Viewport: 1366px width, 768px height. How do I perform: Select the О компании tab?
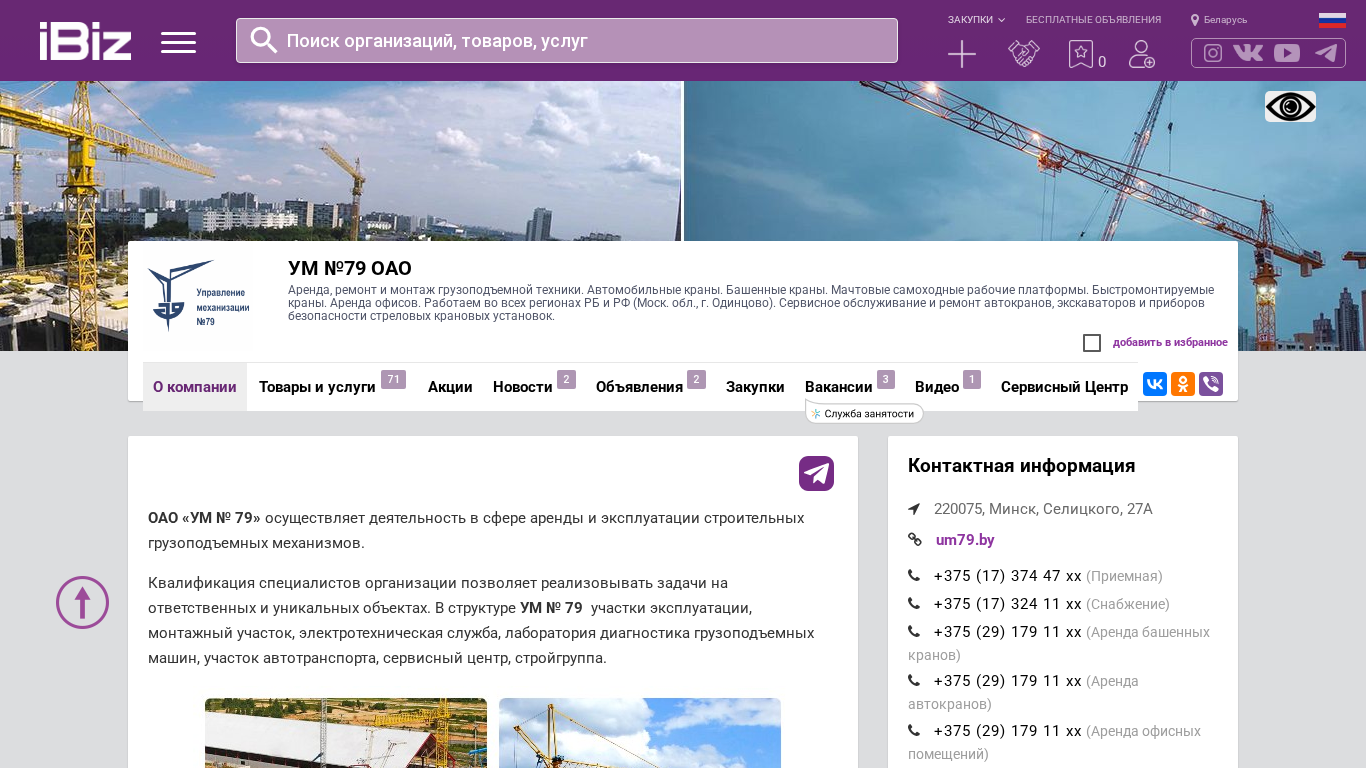pyautogui.click(x=195, y=387)
